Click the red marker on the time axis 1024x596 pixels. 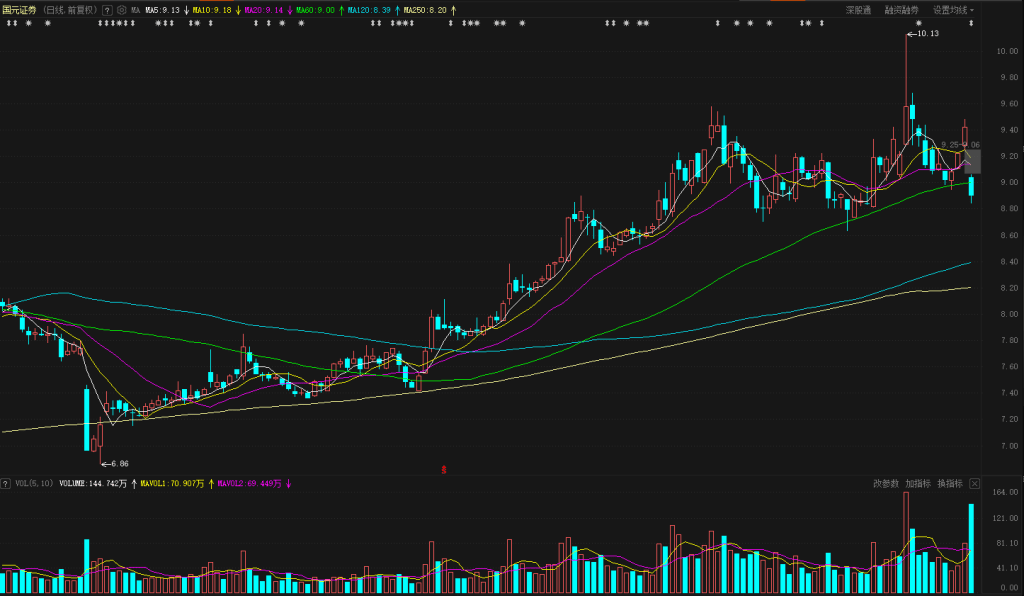tap(443, 468)
